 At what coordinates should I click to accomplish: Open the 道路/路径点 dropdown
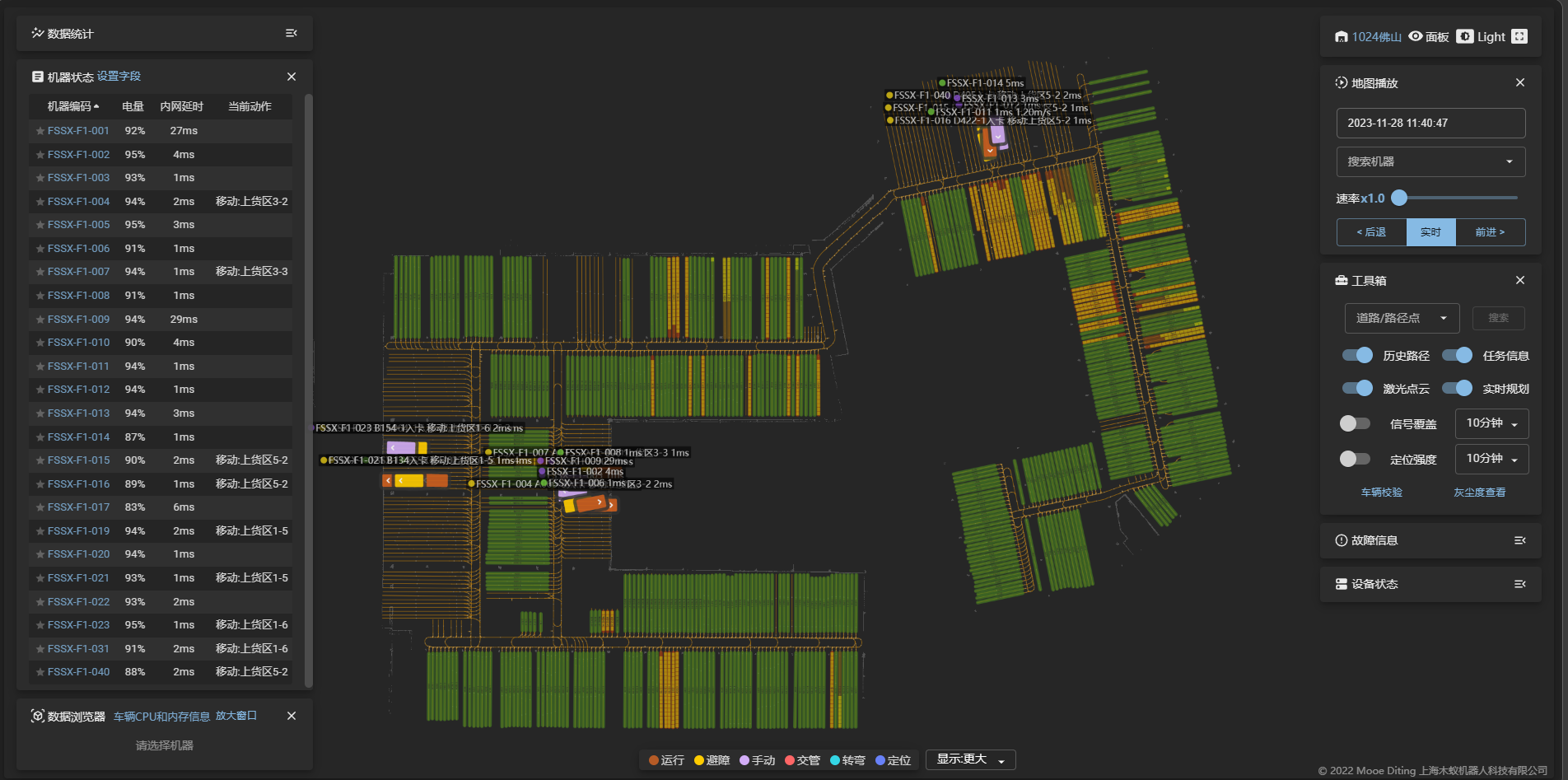[1402, 318]
